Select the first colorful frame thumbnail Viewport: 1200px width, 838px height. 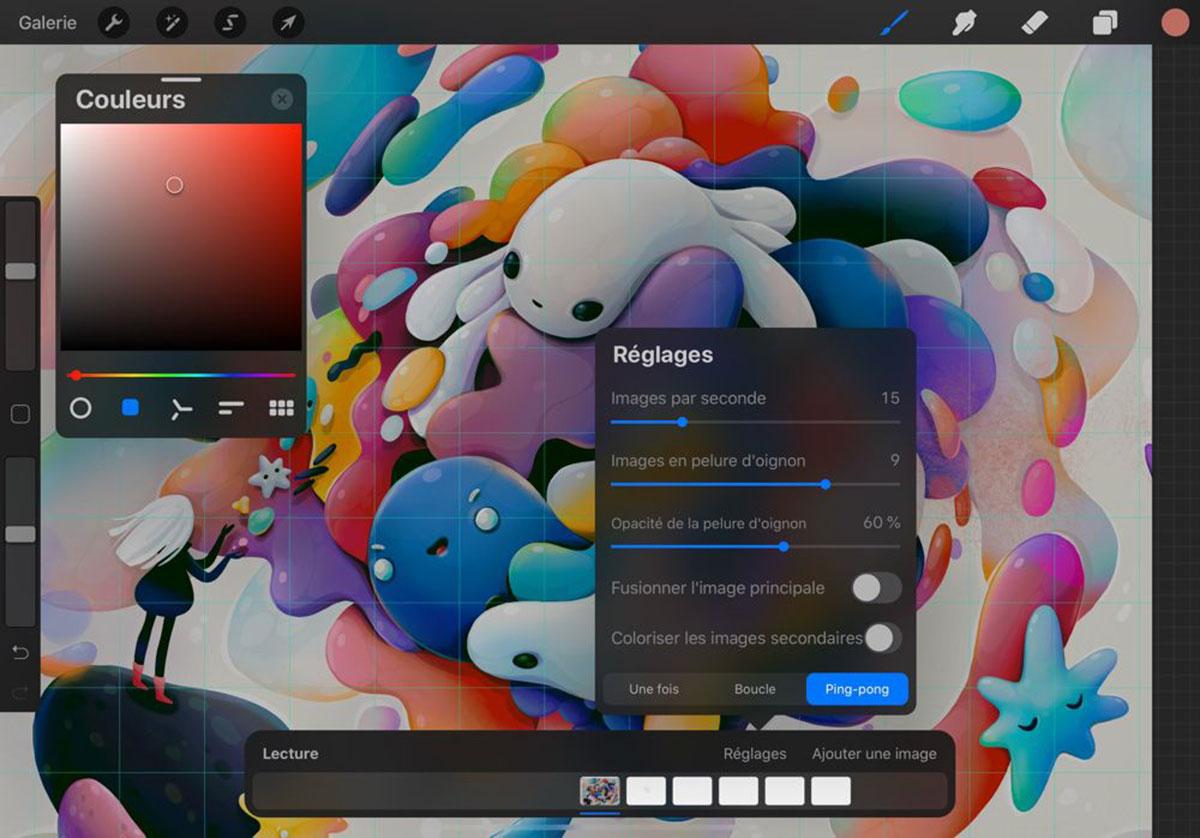[600, 791]
